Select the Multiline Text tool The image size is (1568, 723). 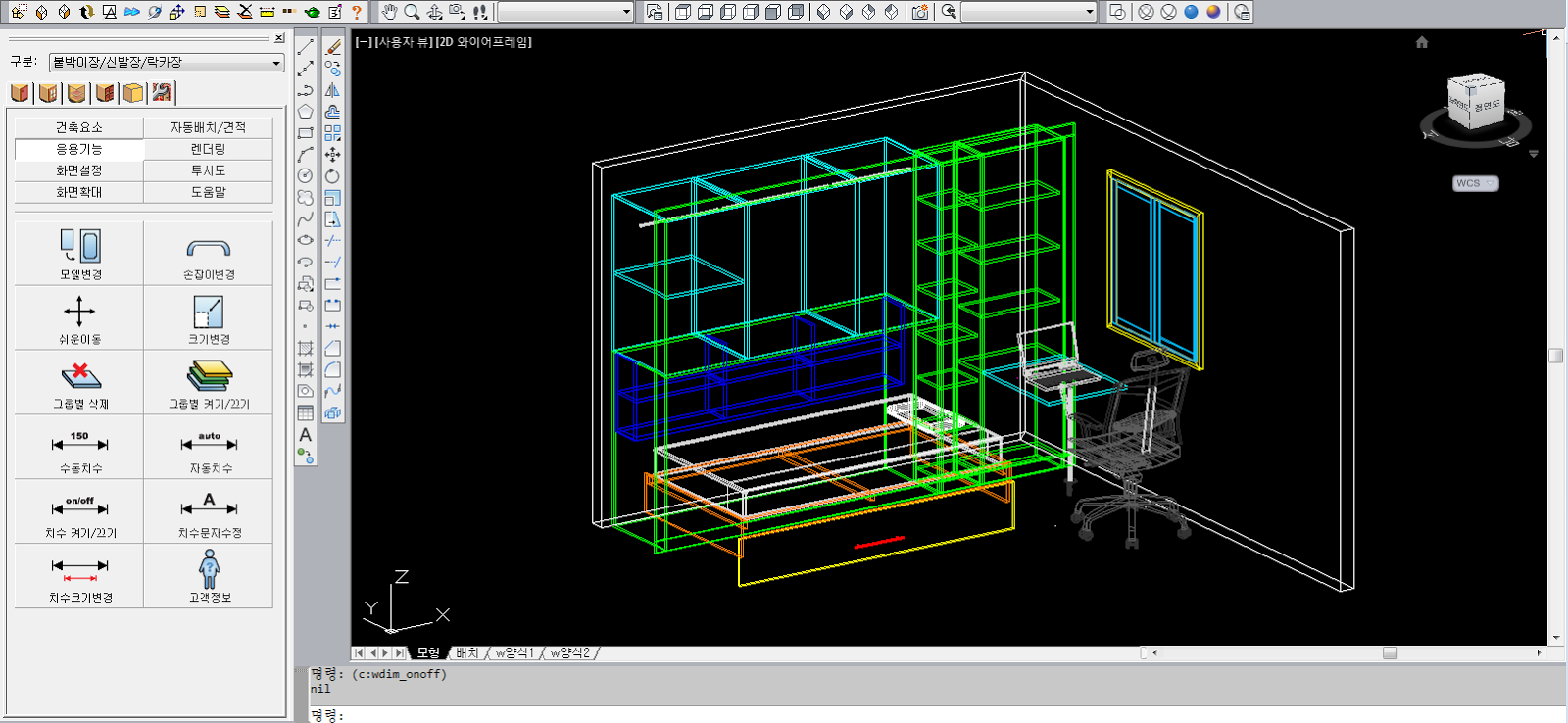point(306,434)
